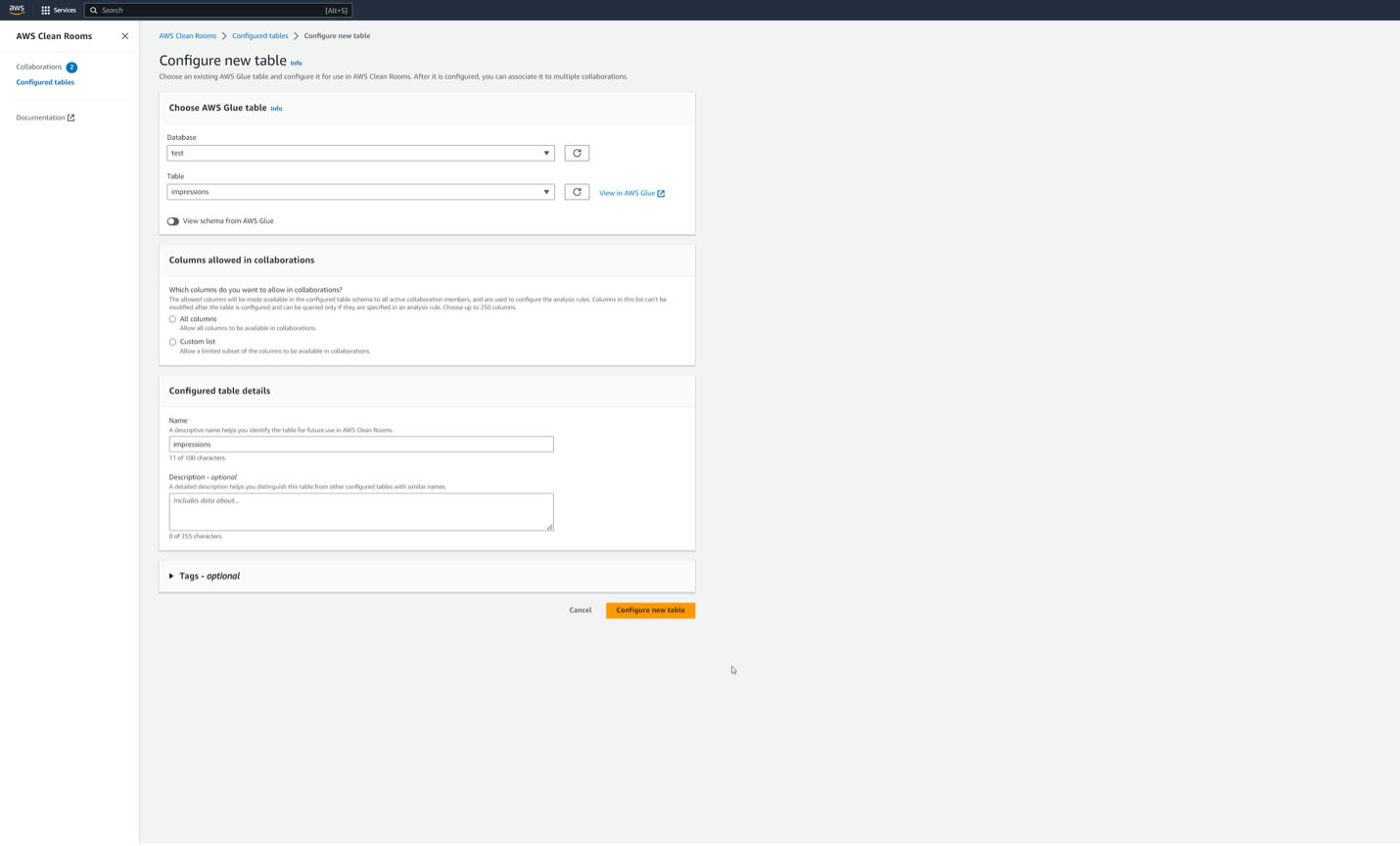
Task: Open the Services grid menu
Action: 45,10
